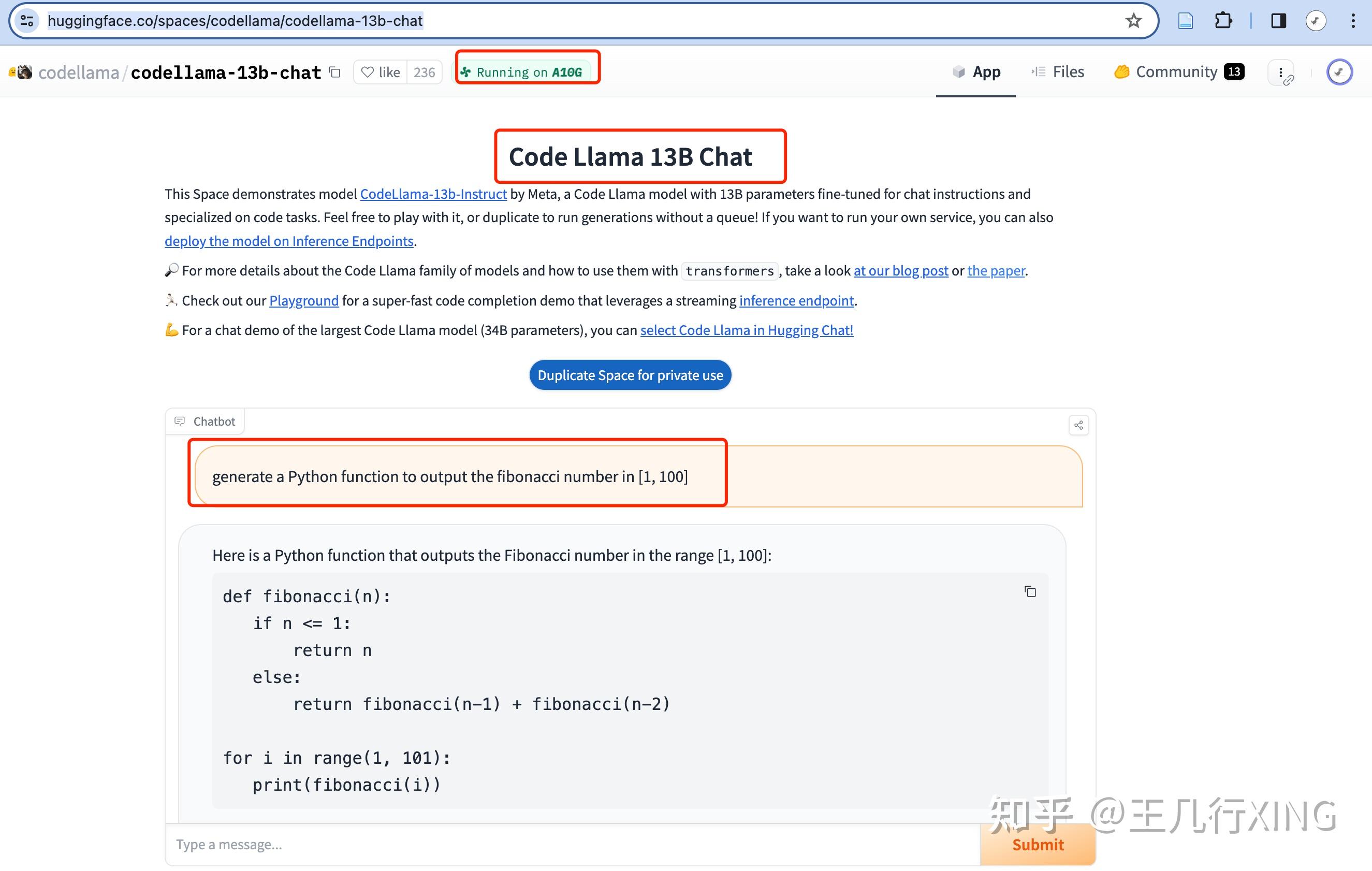Click the page/reading mode icon in the toolbar

(x=1185, y=21)
